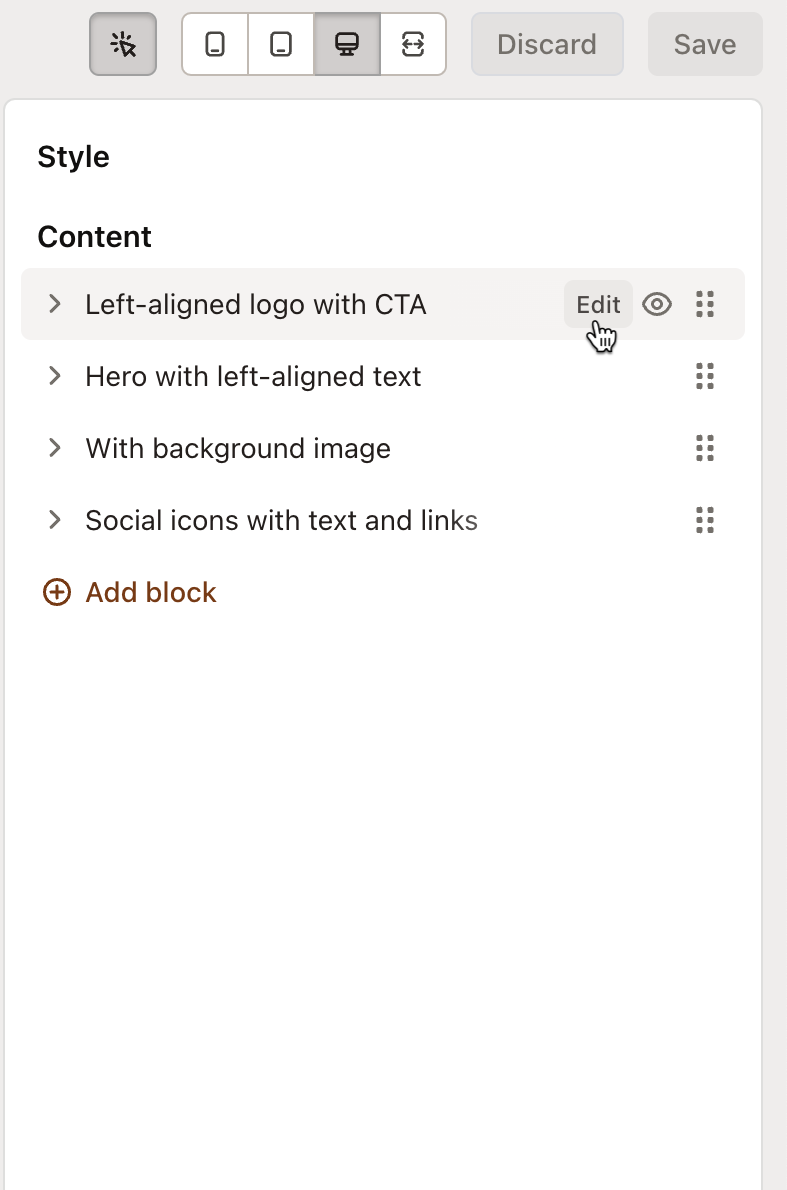Expand Hero with left-aligned text
Viewport: 787px width, 1190px height.
click(54, 376)
